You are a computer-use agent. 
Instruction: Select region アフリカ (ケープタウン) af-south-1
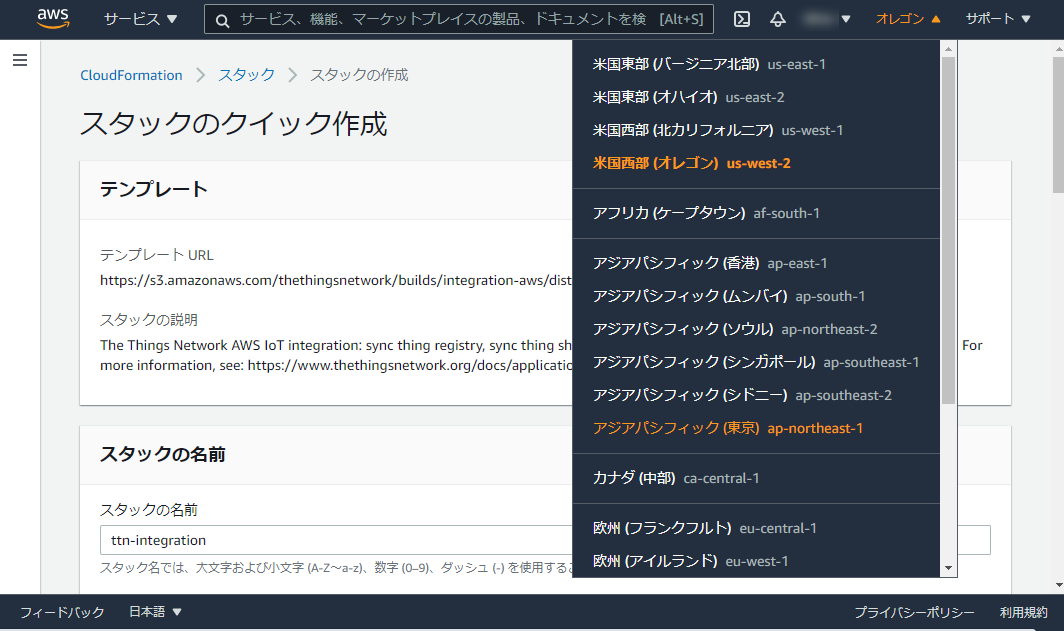756,213
